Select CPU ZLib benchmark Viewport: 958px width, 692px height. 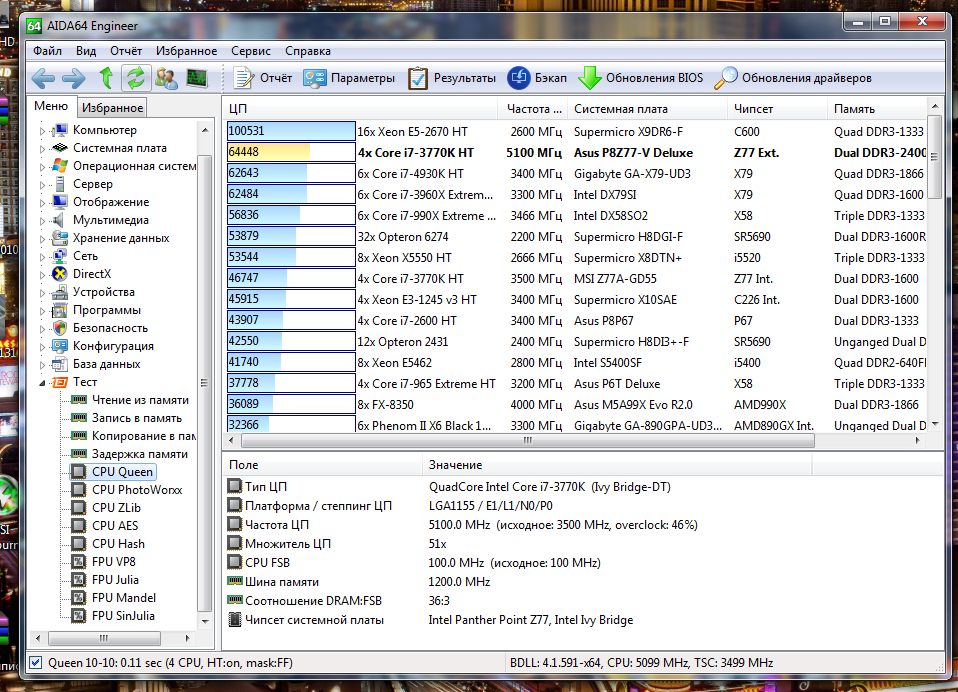[106, 508]
